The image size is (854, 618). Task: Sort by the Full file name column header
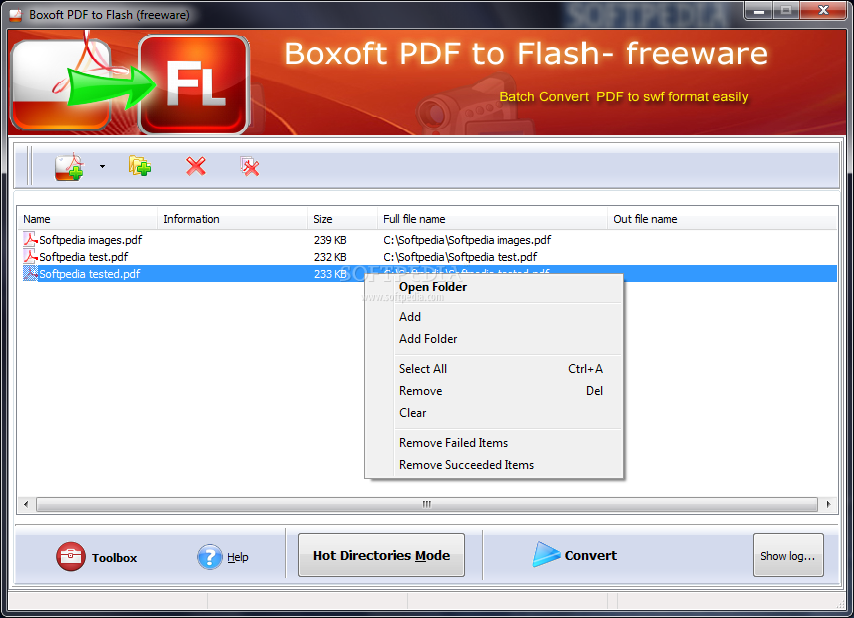pos(492,219)
